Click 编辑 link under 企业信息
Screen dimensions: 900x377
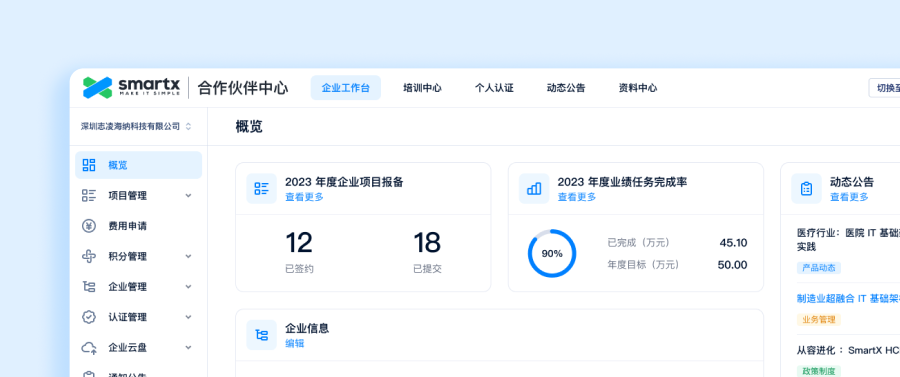[294, 343]
